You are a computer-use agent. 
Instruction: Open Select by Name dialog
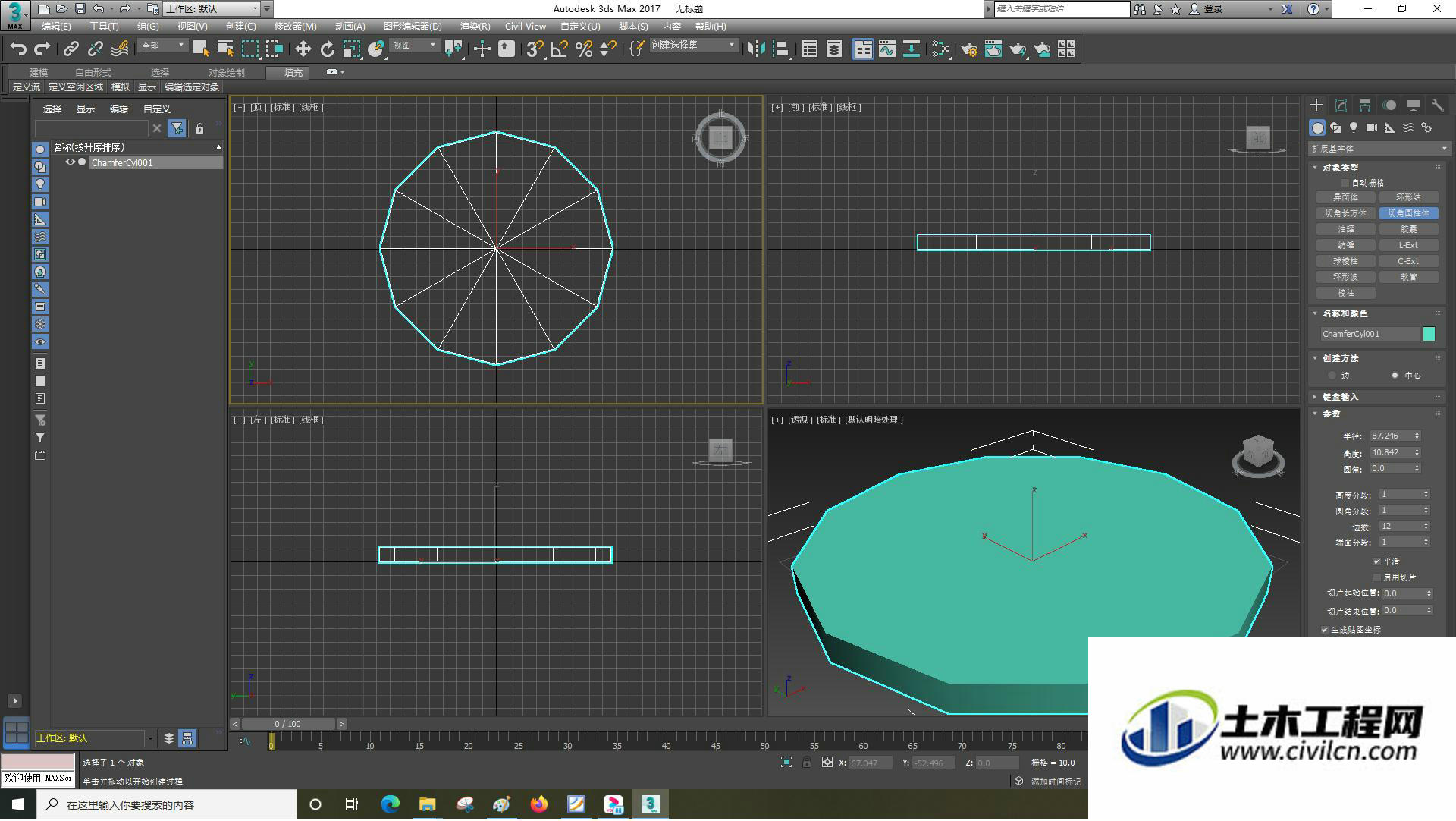coord(225,49)
